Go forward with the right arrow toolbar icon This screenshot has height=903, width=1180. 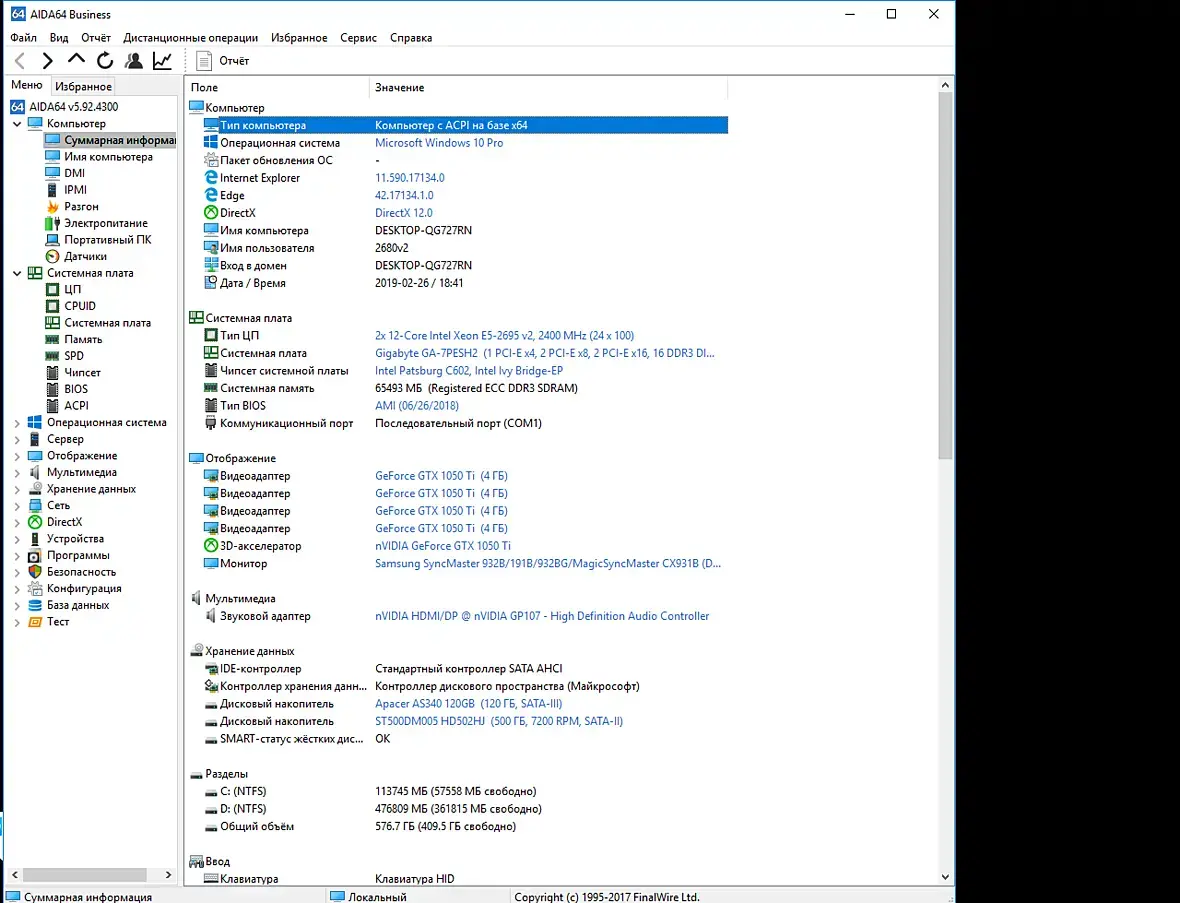[47, 61]
